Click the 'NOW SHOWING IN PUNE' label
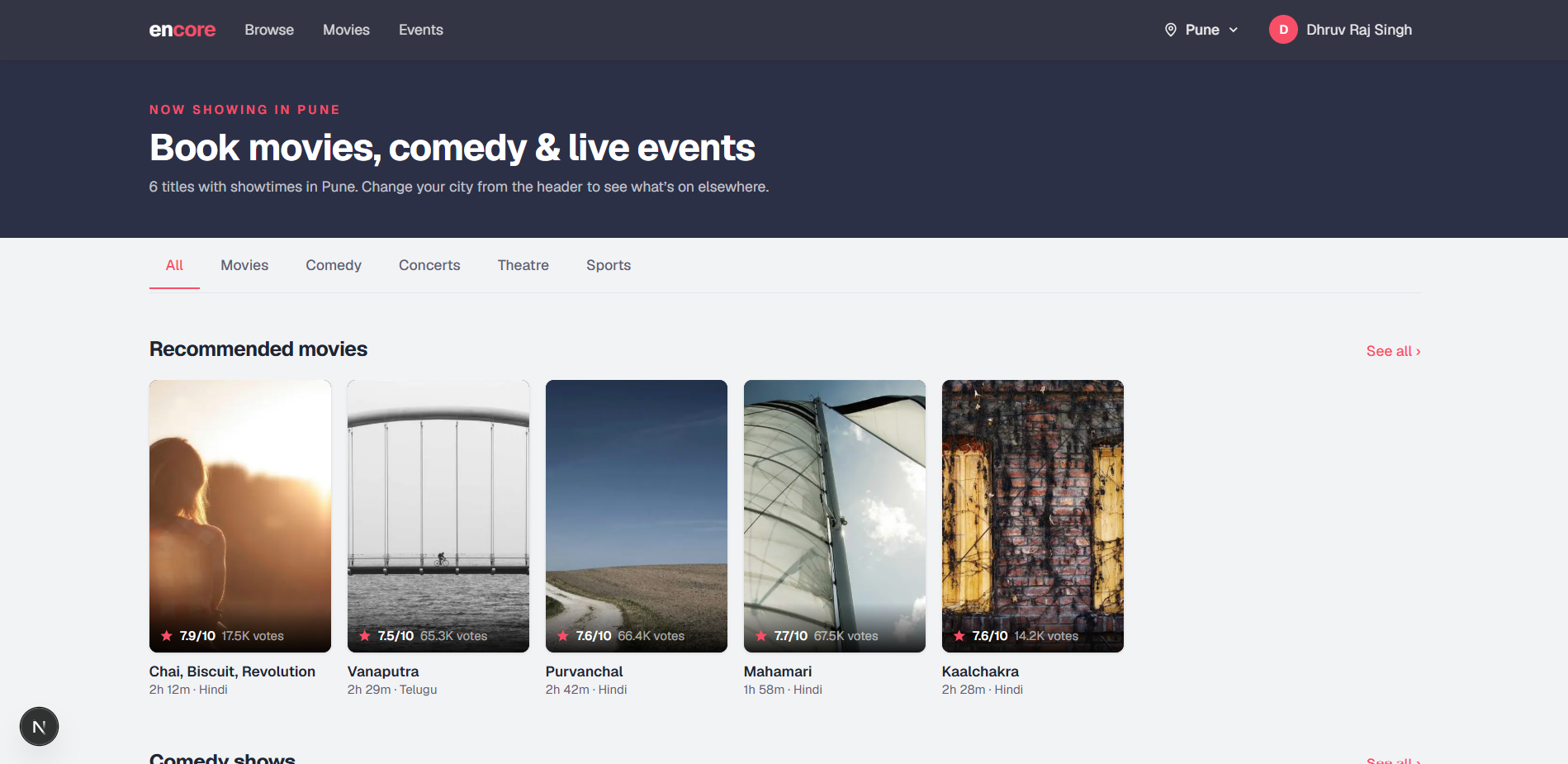The height and width of the screenshot is (764, 1568). [x=244, y=110]
